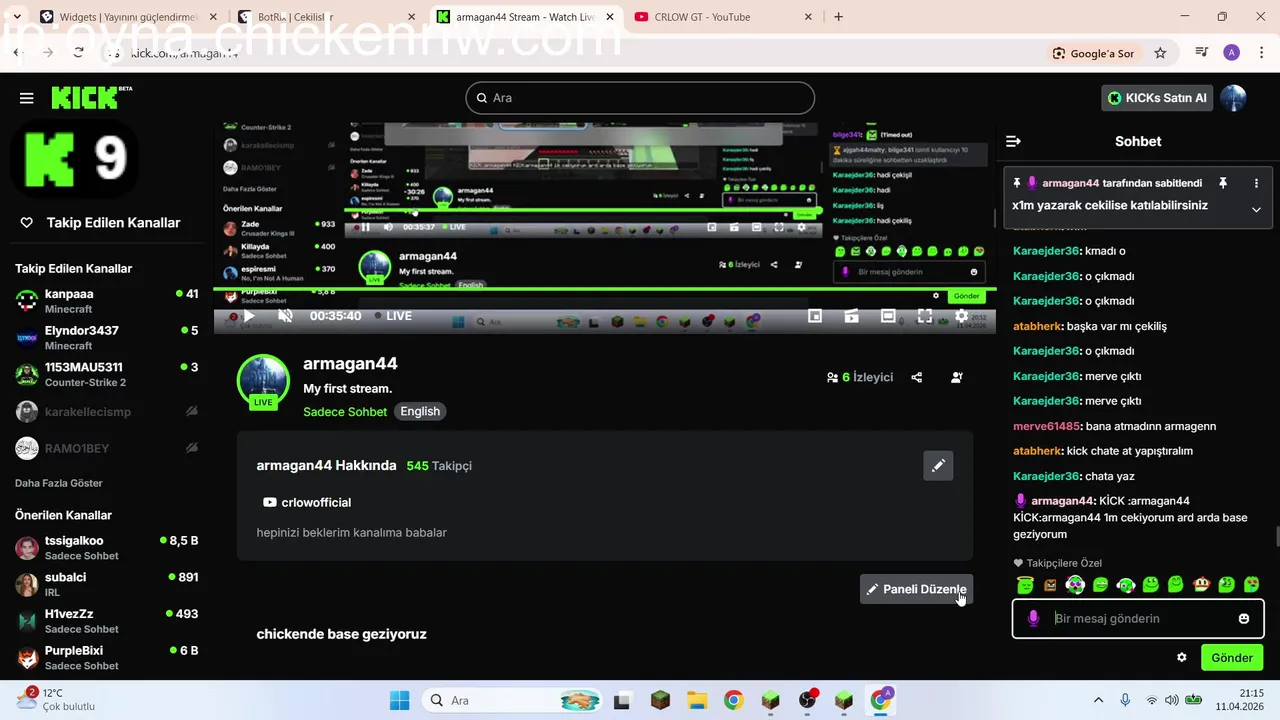Unmute the stream player
The image size is (1280, 720).
click(x=285, y=316)
